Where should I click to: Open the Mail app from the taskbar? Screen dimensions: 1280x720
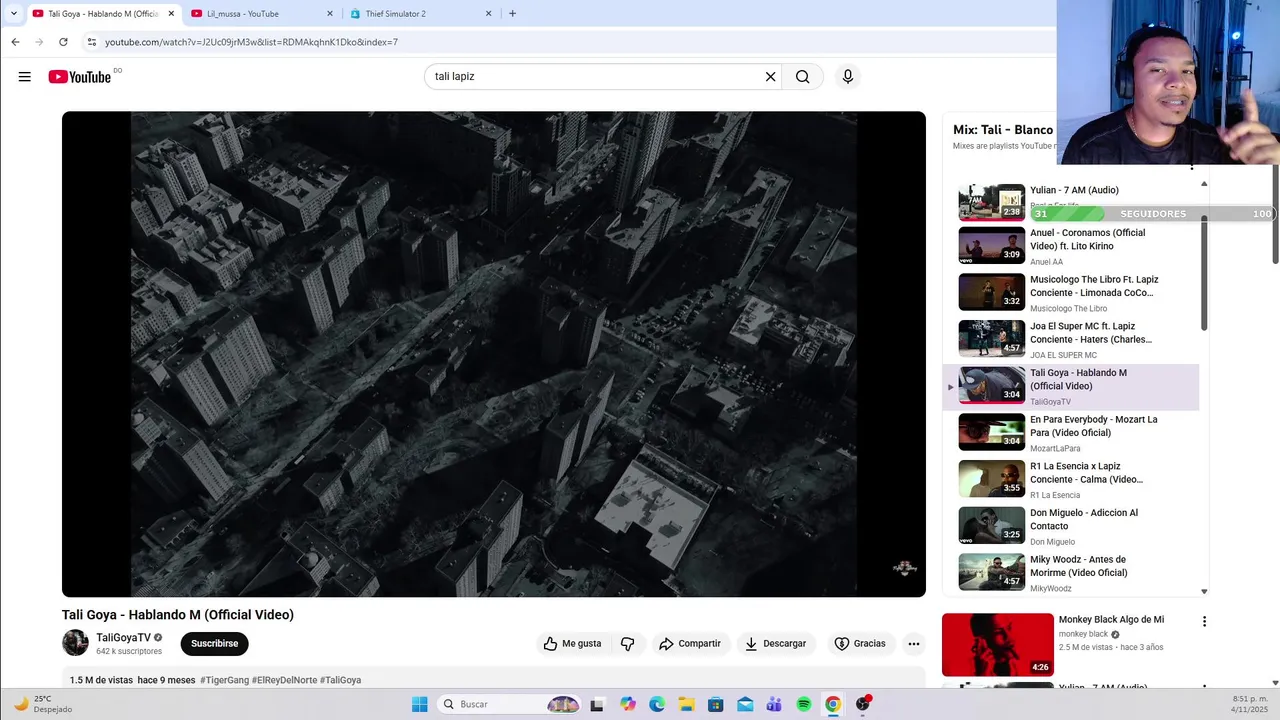745,704
